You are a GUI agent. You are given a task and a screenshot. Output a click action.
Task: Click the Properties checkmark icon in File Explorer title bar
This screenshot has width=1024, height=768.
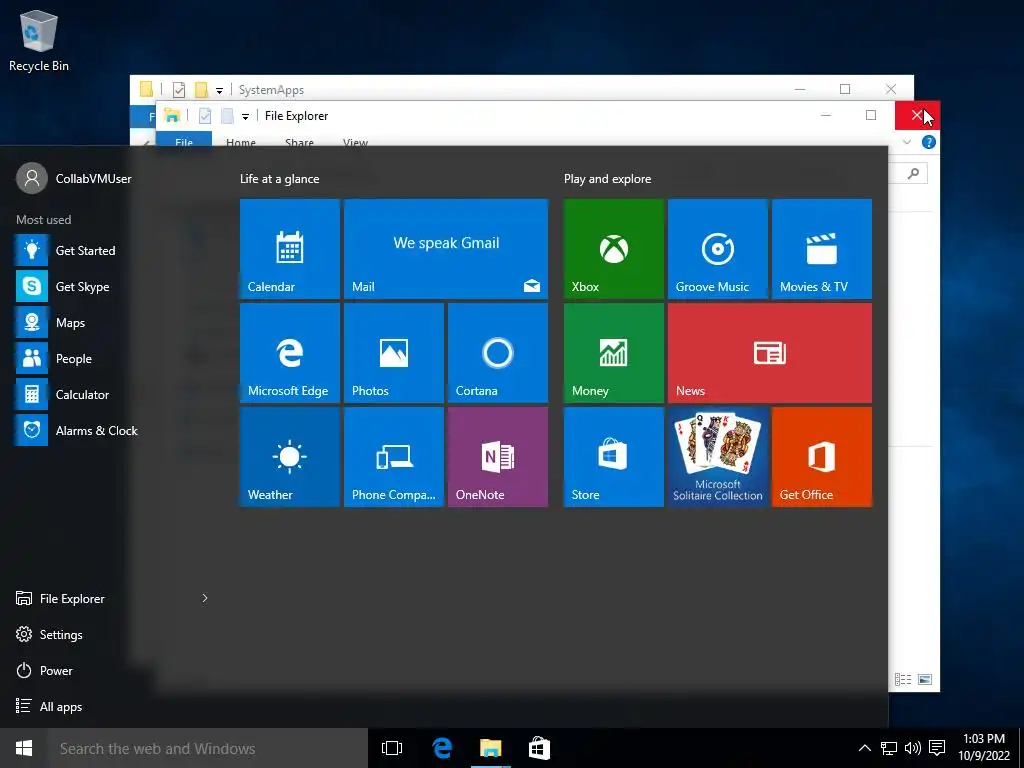point(204,116)
